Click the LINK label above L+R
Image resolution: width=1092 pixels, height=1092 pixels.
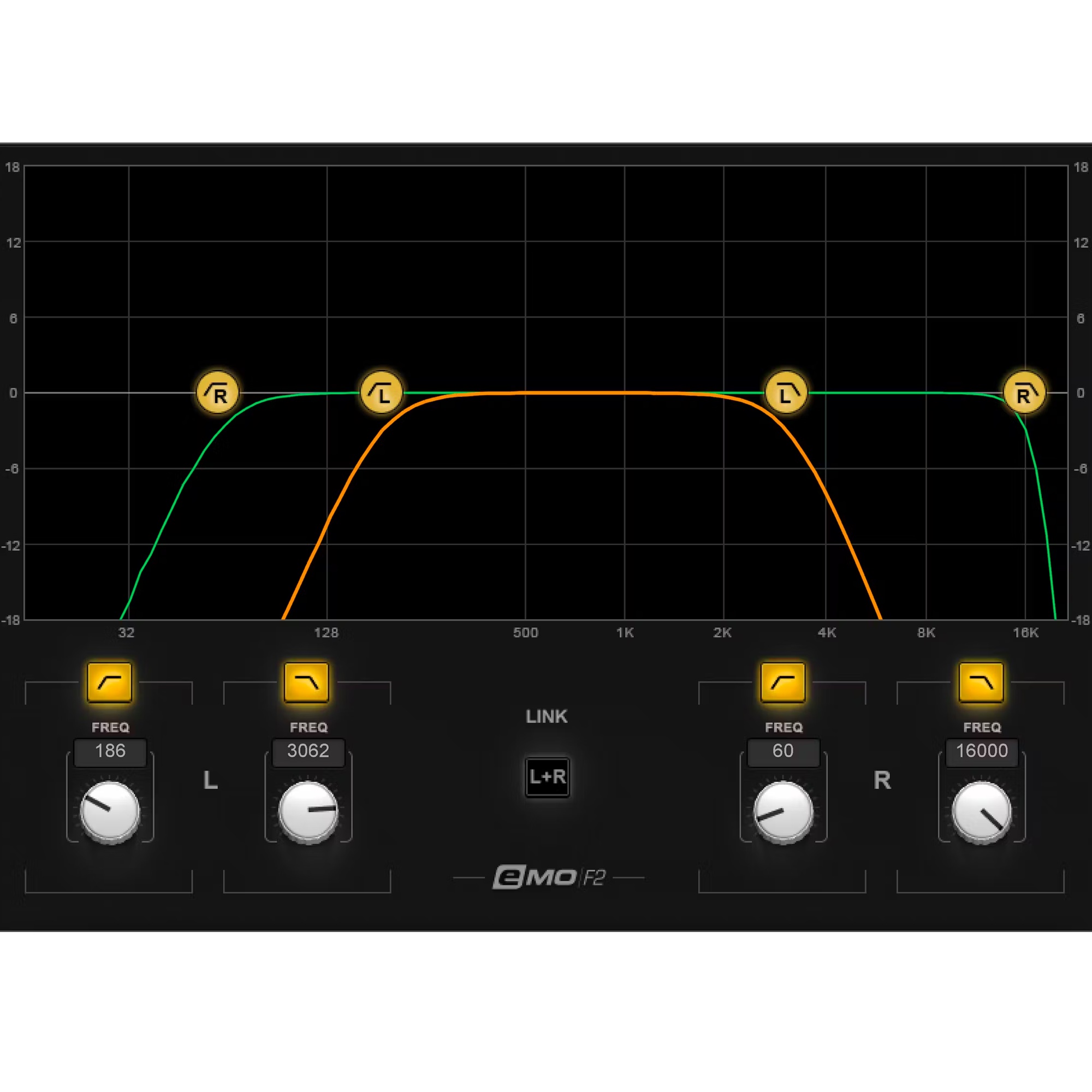click(547, 716)
